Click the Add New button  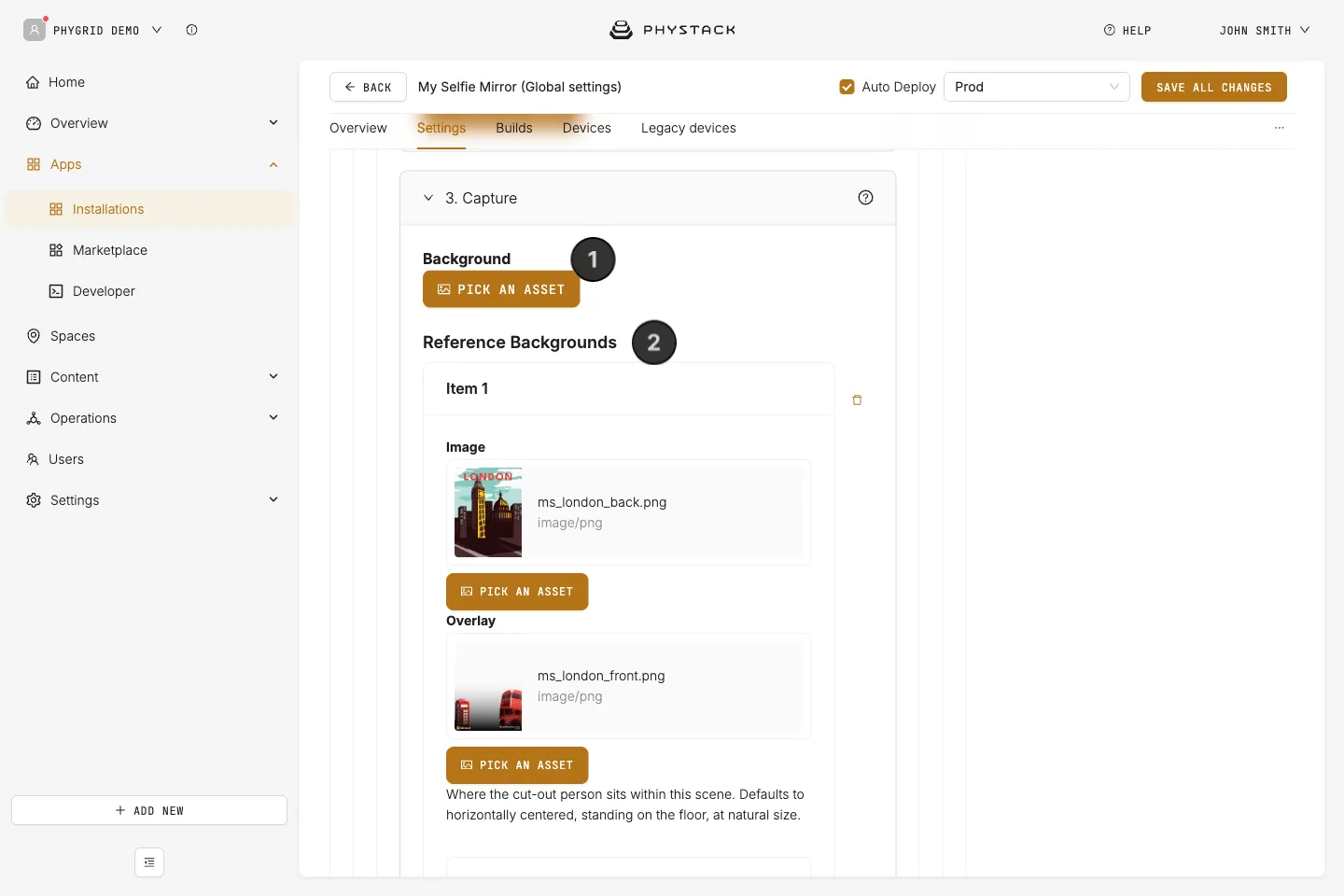pos(149,810)
